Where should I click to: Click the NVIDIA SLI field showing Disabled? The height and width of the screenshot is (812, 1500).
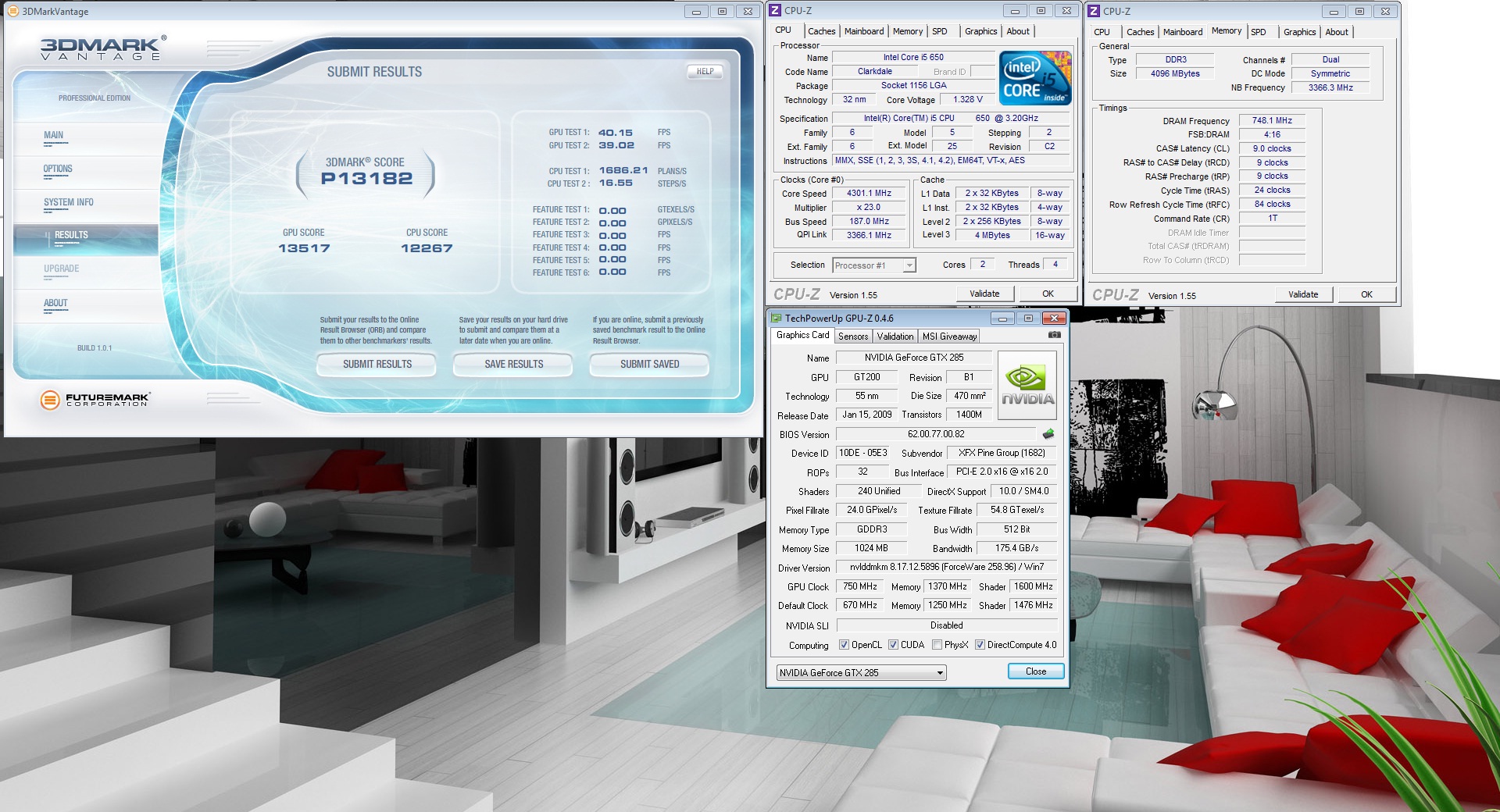947,625
